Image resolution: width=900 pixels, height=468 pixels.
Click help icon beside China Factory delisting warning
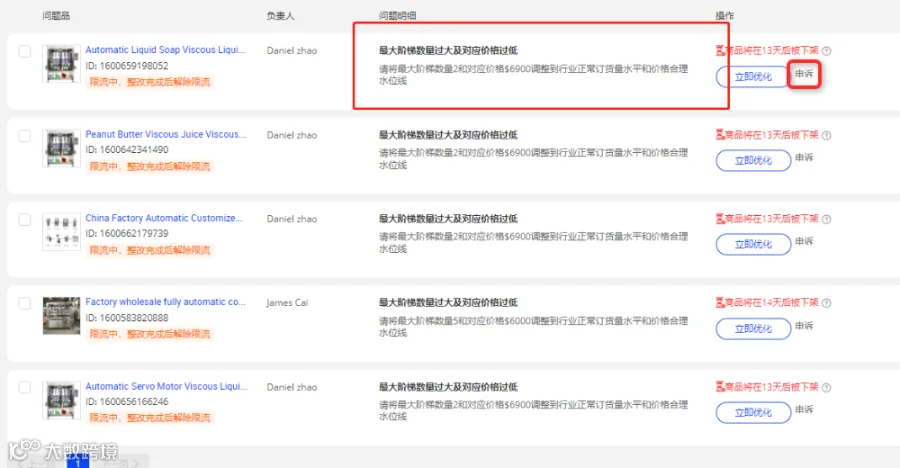(827, 219)
